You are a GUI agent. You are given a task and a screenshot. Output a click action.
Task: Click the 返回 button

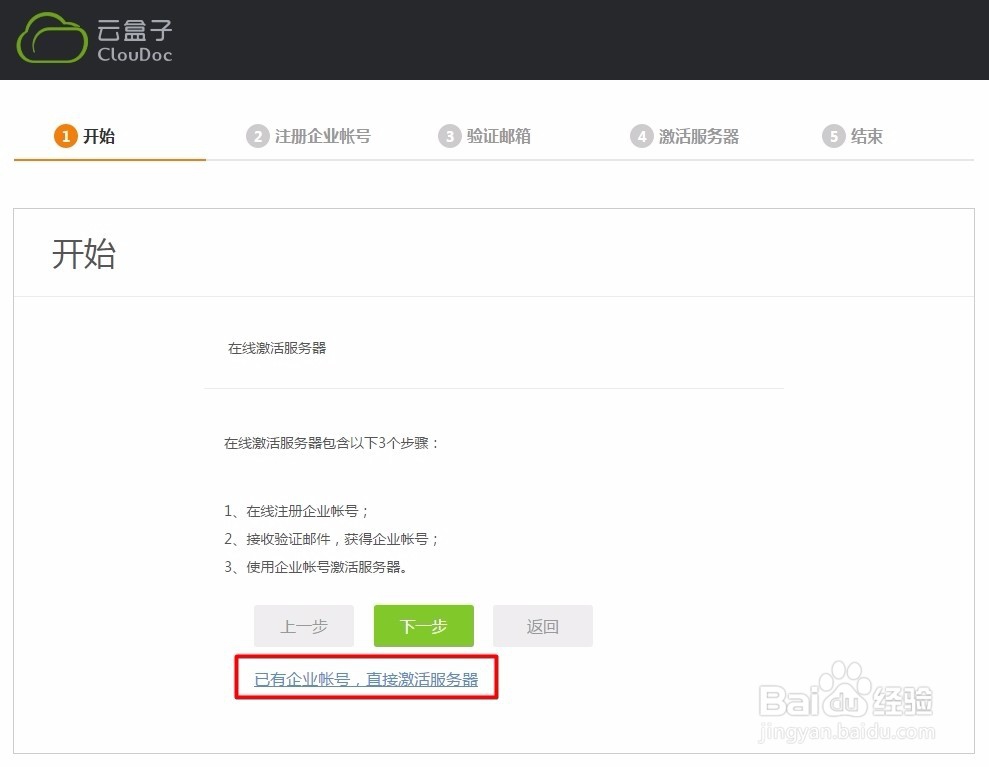click(x=543, y=626)
